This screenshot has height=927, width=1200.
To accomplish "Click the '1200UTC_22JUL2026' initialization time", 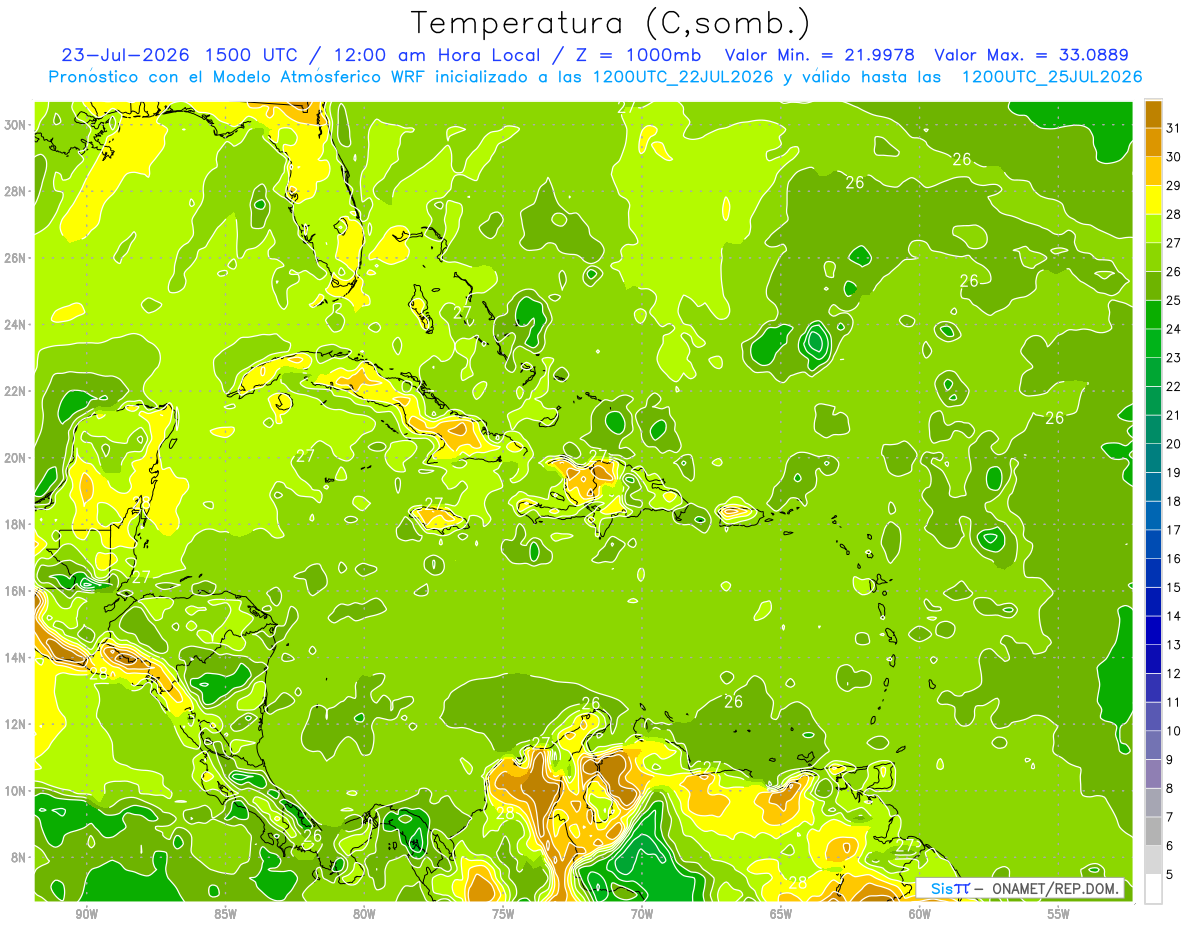I will (683, 77).
